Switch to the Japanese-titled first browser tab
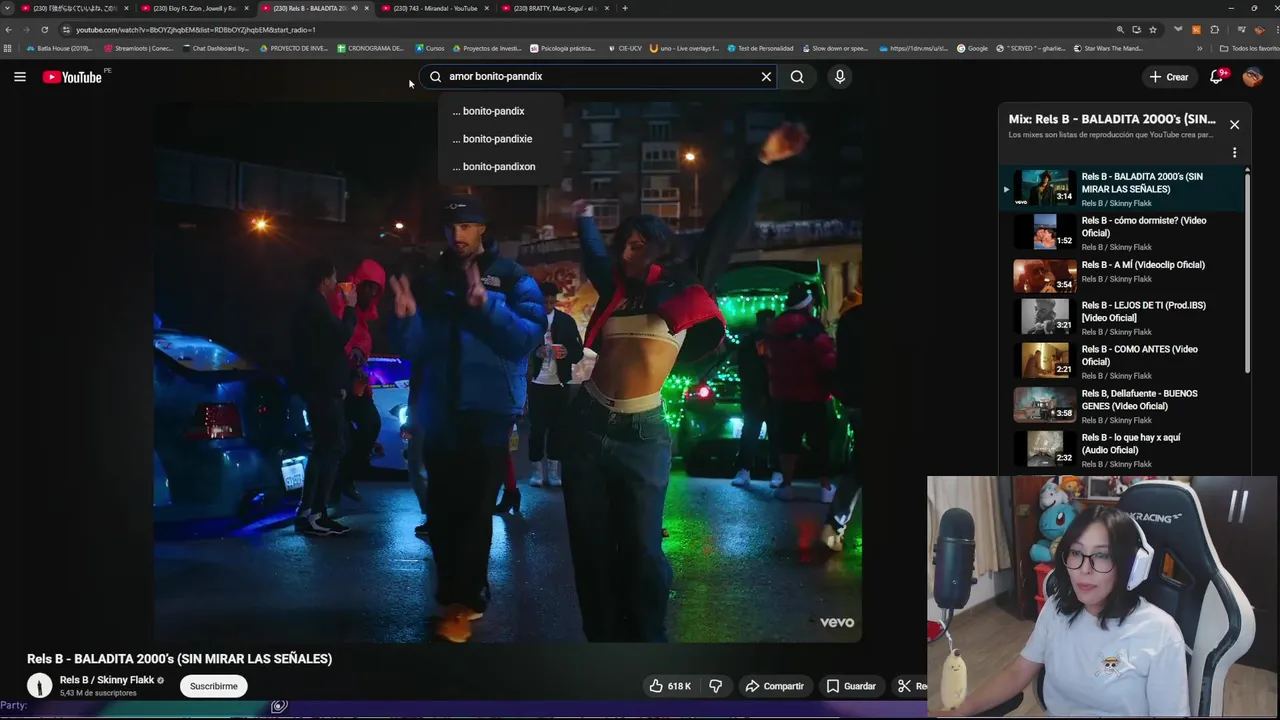Image resolution: width=1280 pixels, height=720 pixels. (75, 8)
